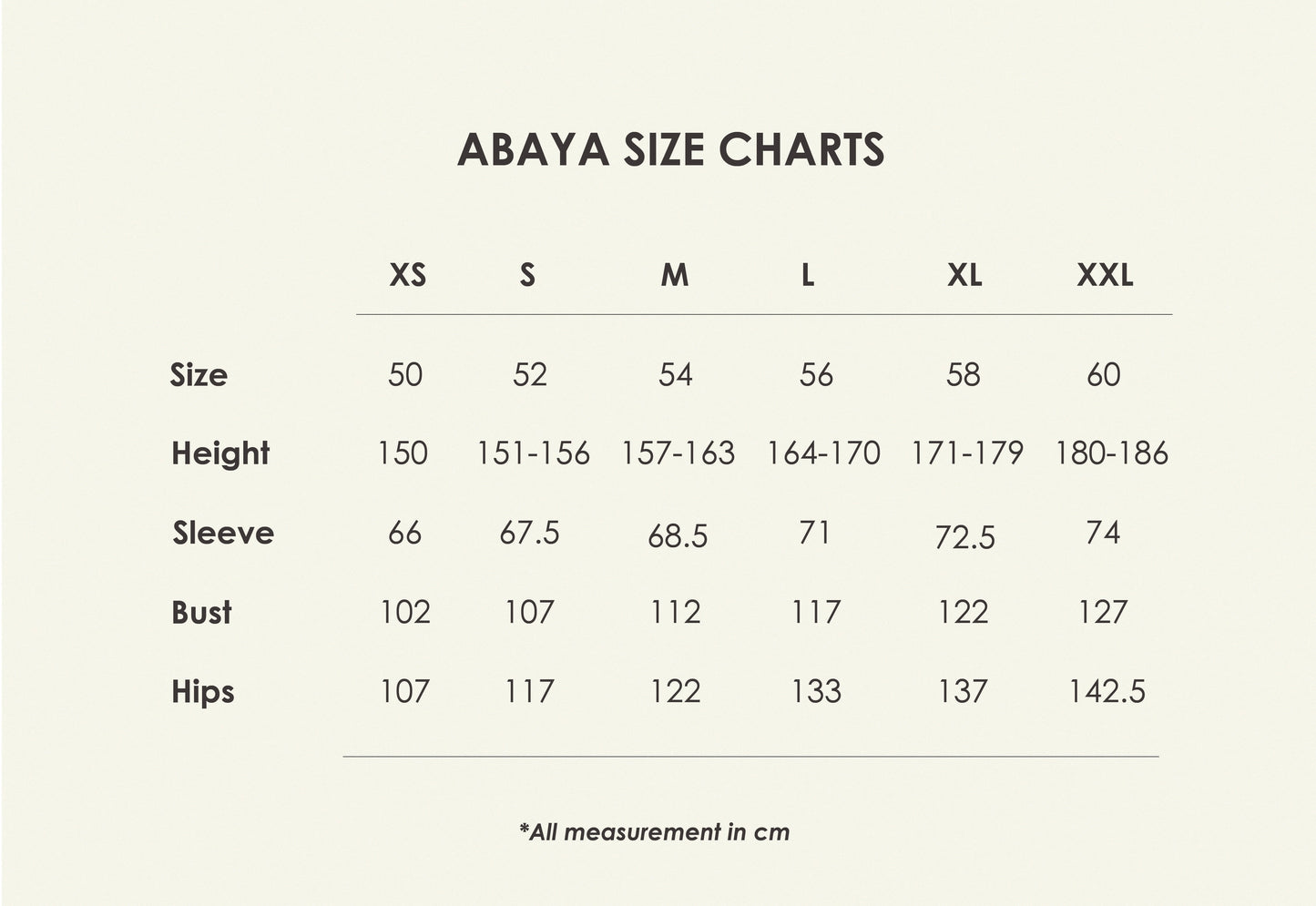Click the XXL column header
The width and height of the screenshot is (1316, 906).
1105,275
